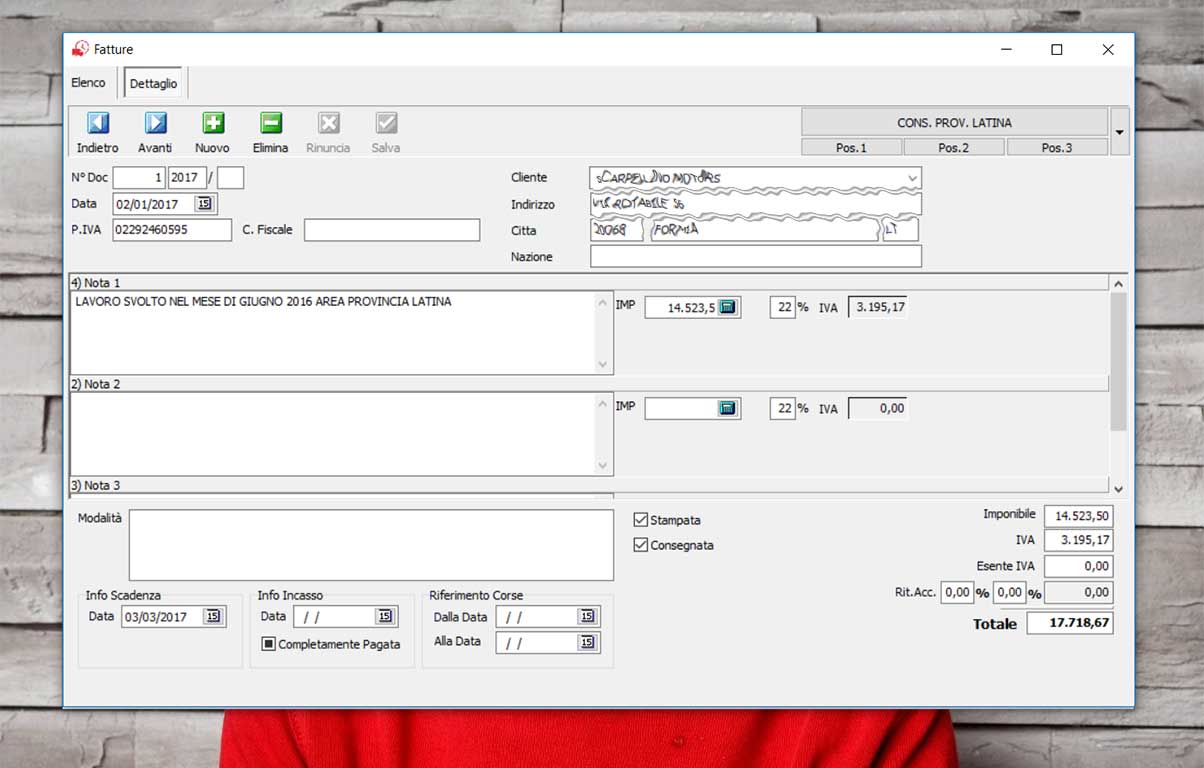The height and width of the screenshot is (768, 1204).
Task: Click the document Data field showing 02/01/2017
Action: pyautogui.click(x=154, y=204)
